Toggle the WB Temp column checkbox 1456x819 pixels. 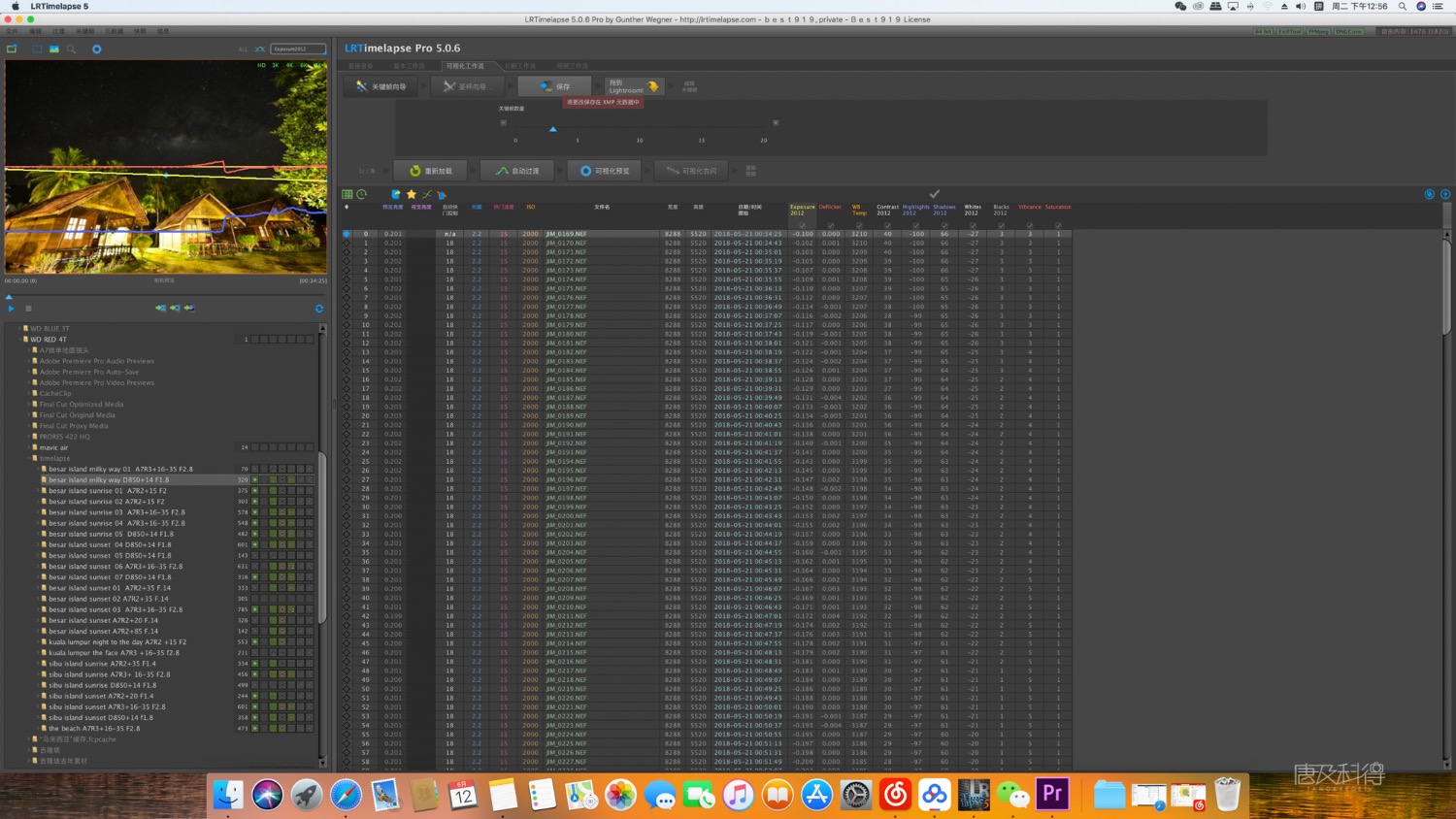[x=859, y=225]
